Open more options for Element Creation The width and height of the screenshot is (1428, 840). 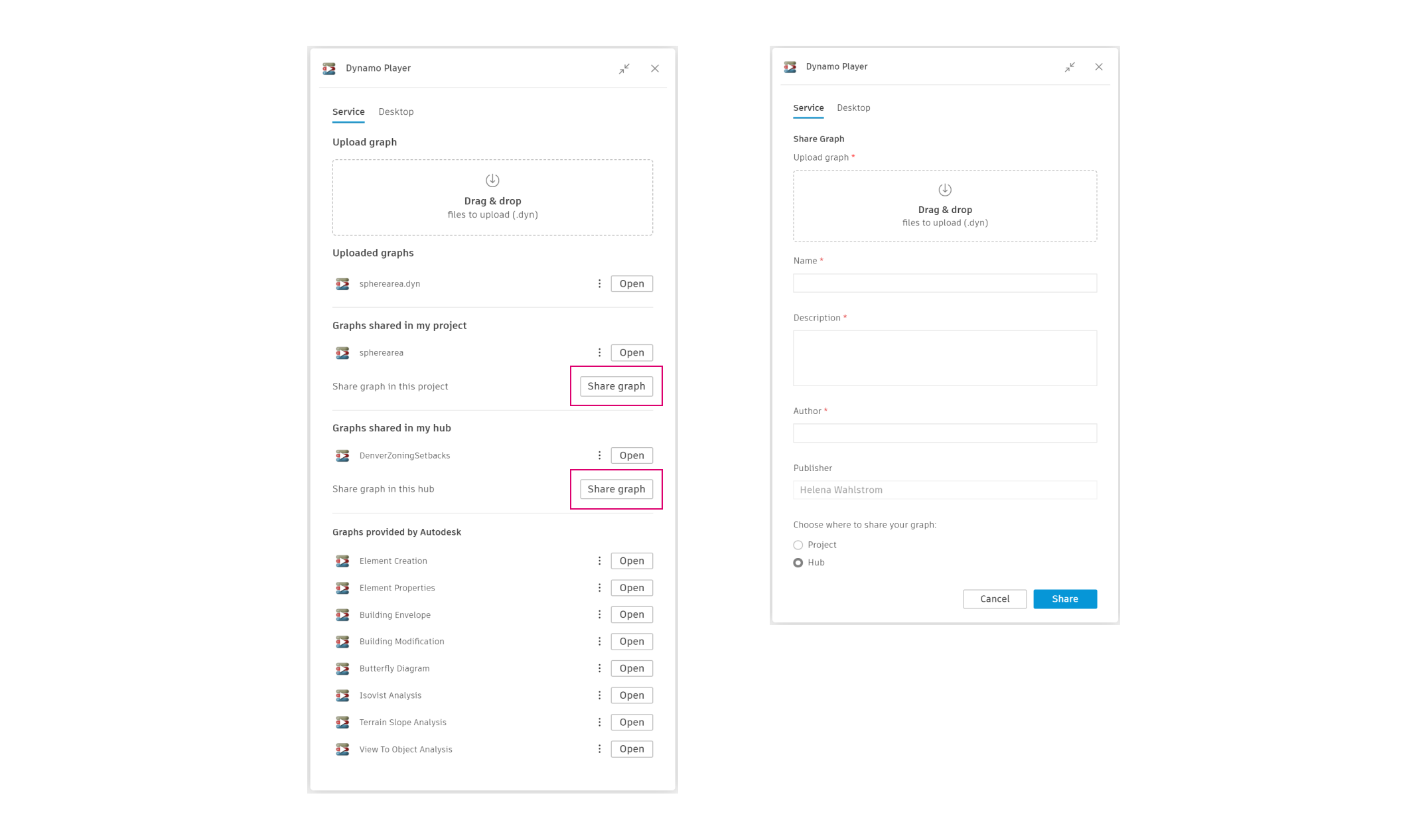pyautogui.click(x=599, y=561)
